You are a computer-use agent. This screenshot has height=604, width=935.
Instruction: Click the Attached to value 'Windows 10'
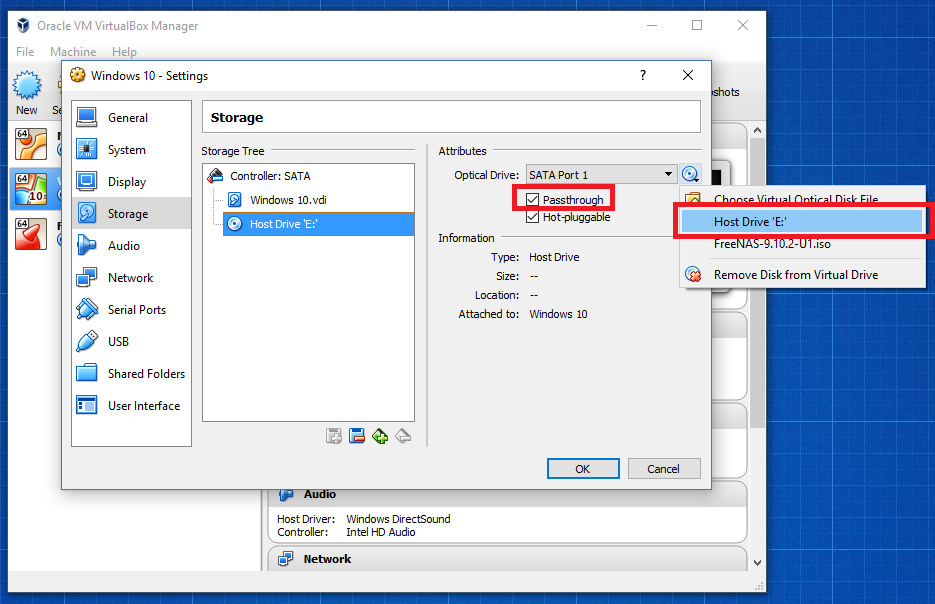coord(558,314)
